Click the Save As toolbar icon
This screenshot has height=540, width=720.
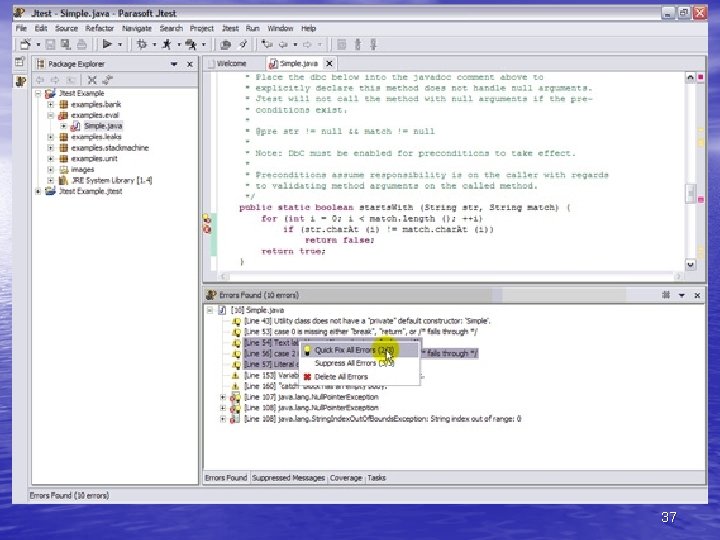point(66,45)
